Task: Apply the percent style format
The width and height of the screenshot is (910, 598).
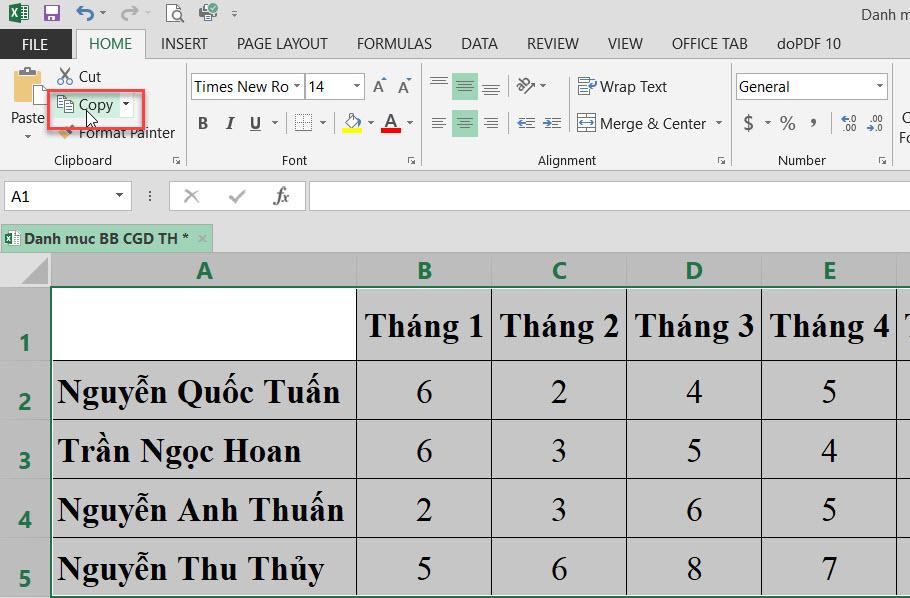Action: [x=788, y=124]
